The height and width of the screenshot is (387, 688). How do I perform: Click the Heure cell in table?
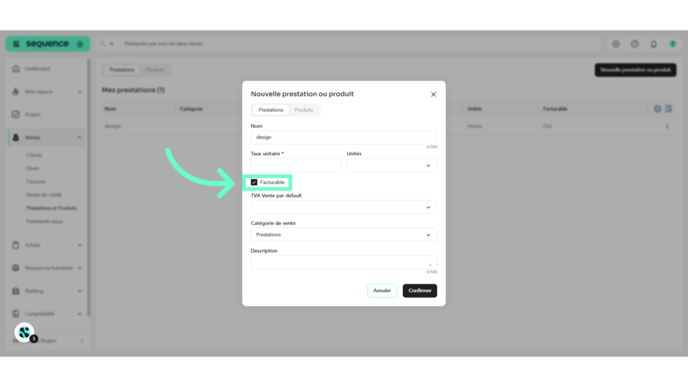click(x=475, y=126)
